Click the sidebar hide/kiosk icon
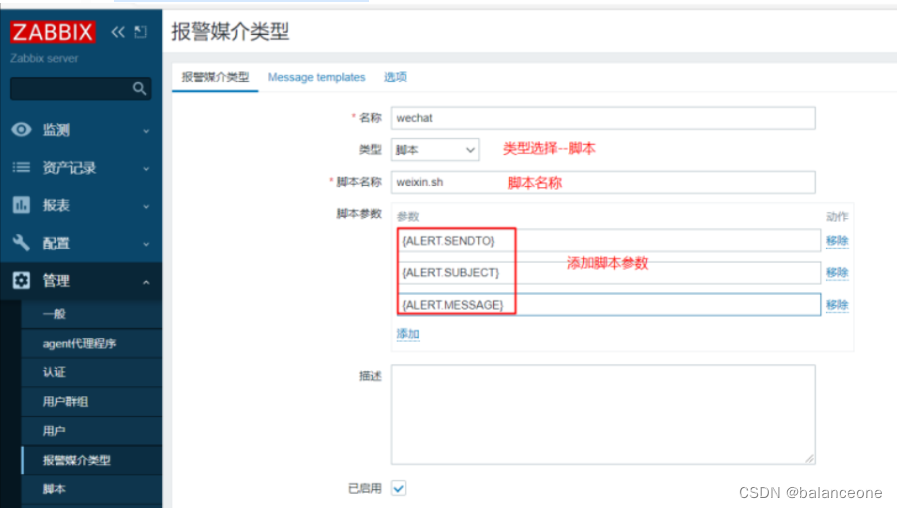Viewport: 897px width, 508px height. click(x=141, y=32)
